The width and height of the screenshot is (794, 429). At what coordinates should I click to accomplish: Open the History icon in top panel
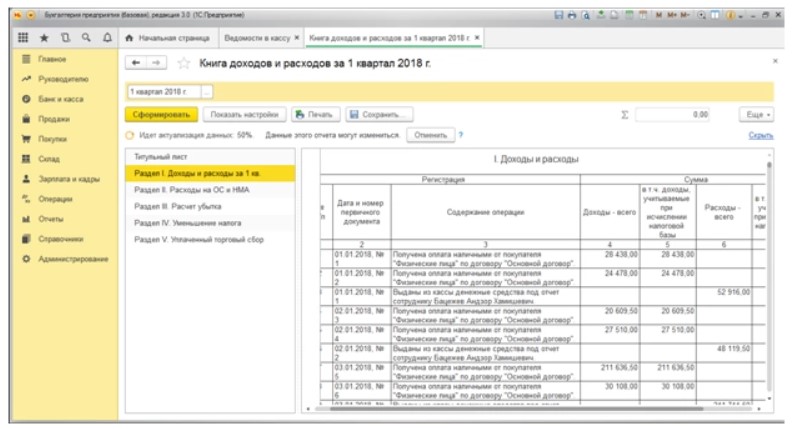pyautogui.click(x=67, y=38)
